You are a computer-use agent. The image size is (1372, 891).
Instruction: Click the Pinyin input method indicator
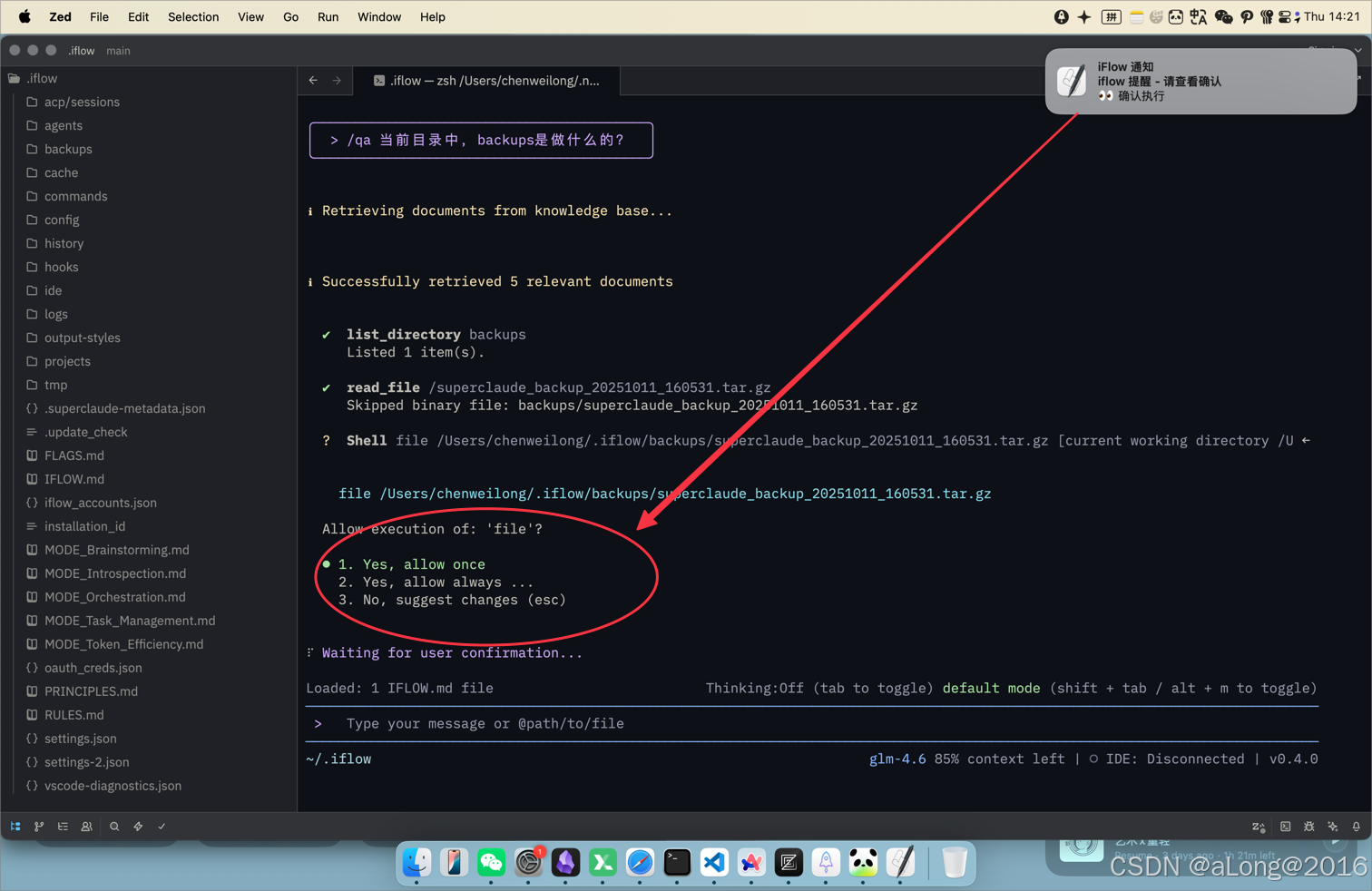pos(1111,16)
